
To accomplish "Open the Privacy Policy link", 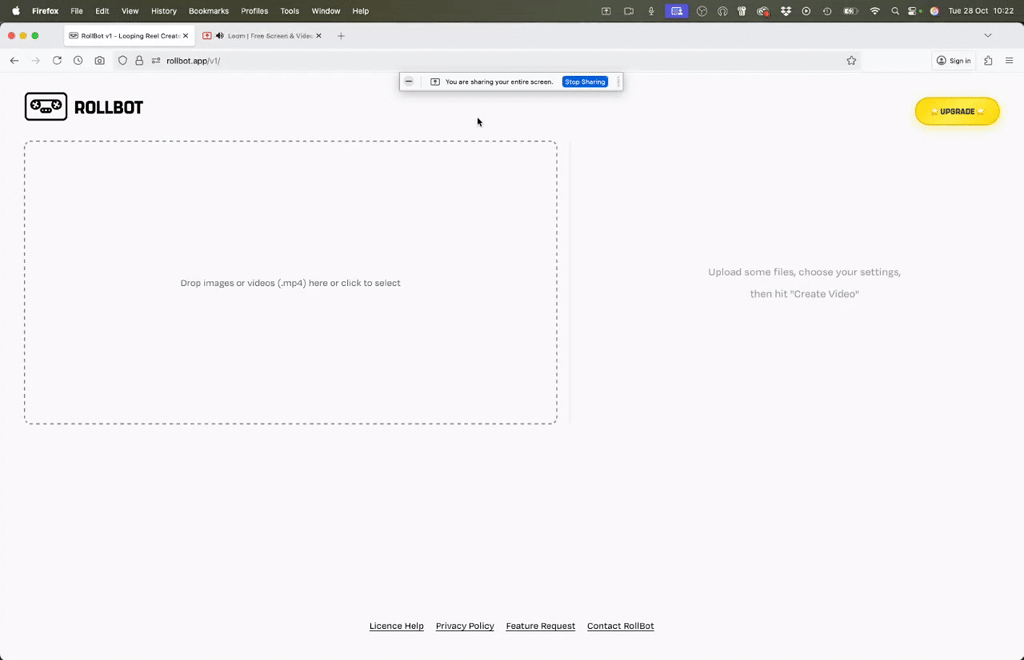I will point(465,626).
